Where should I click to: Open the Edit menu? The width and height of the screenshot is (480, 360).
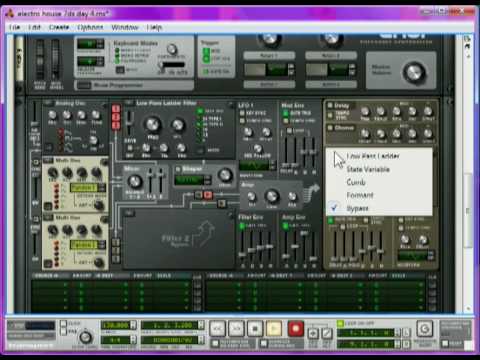(34, 27)
